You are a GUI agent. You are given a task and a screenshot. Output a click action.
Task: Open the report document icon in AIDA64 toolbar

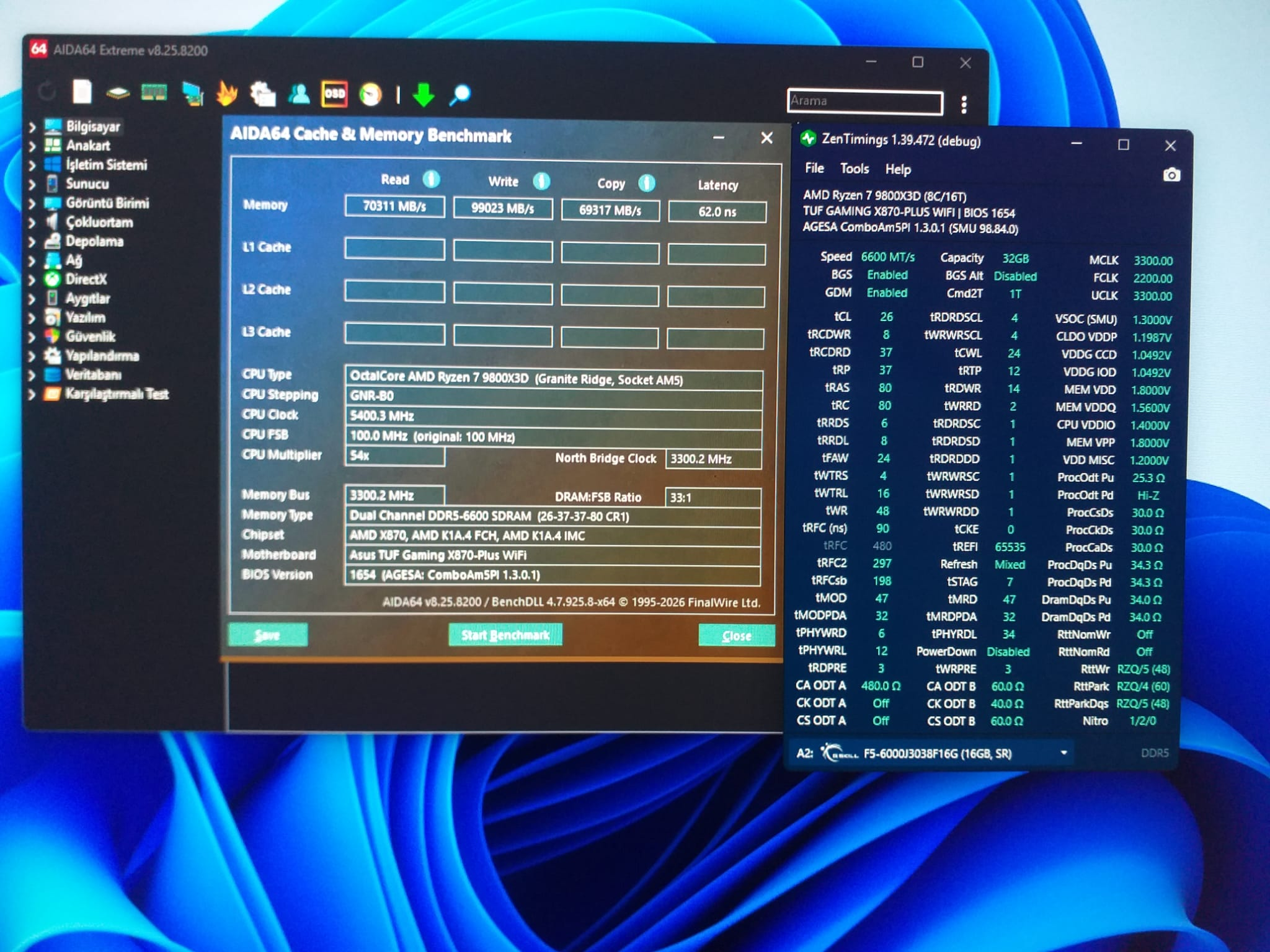click(82, 92)
